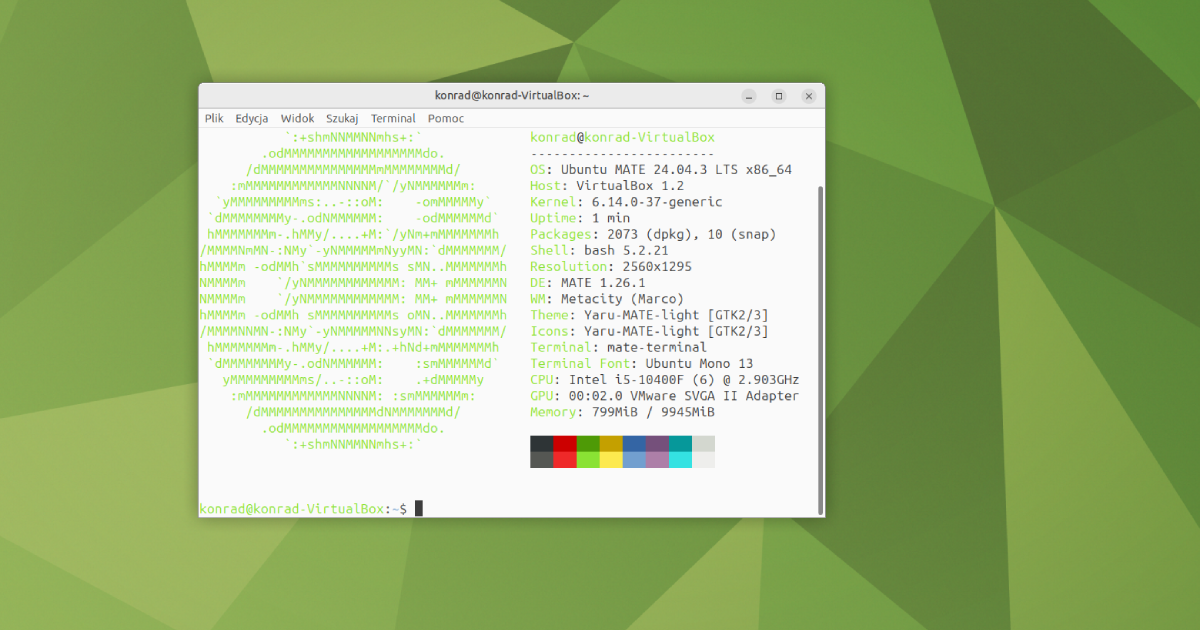Click the 'Shell: bash 5.2.21' line
The height and width of the screenshot is (630, 1200).
coord(599,250)
